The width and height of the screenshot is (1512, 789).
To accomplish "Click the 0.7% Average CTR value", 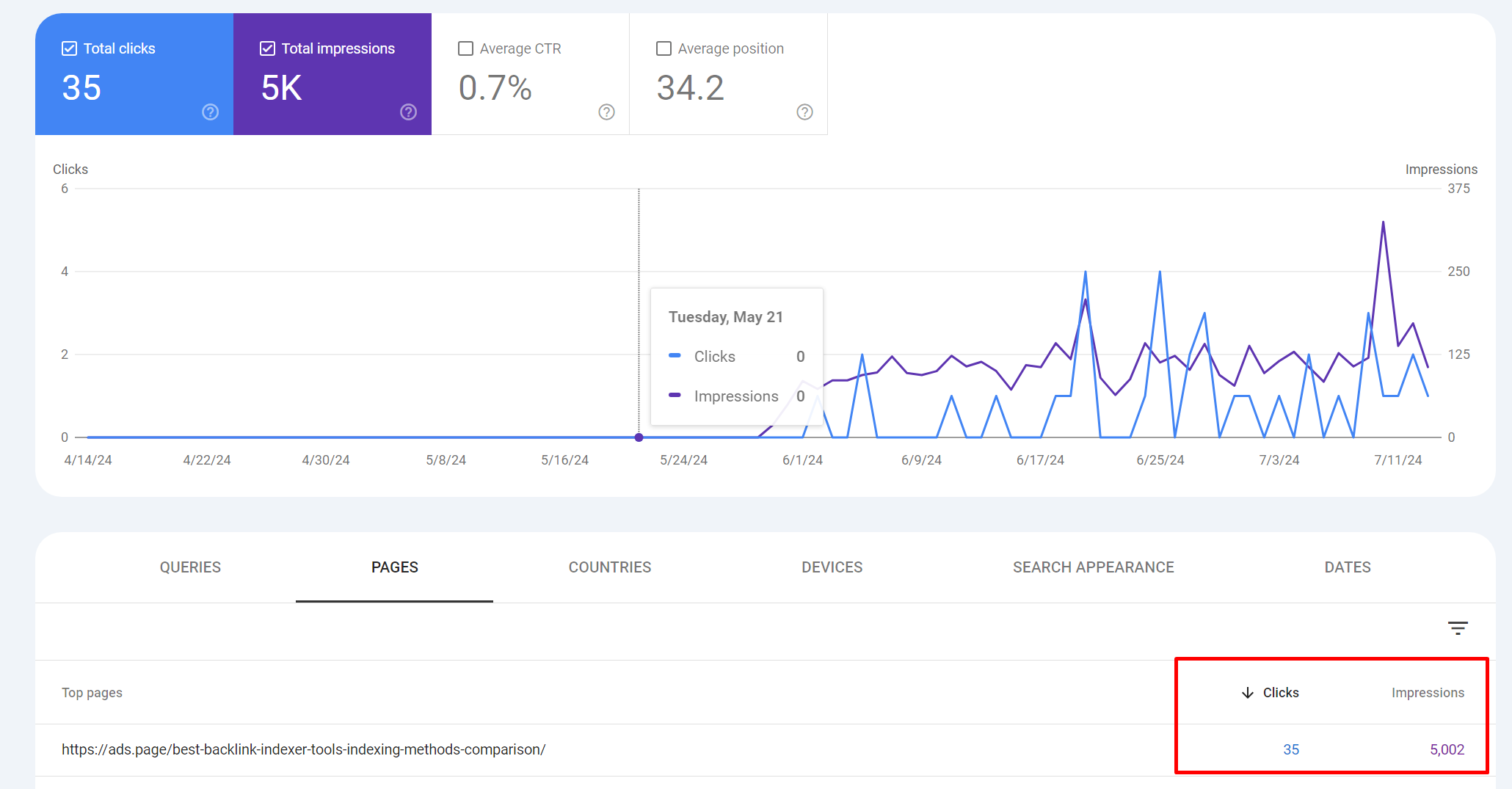I will [495, 88].
